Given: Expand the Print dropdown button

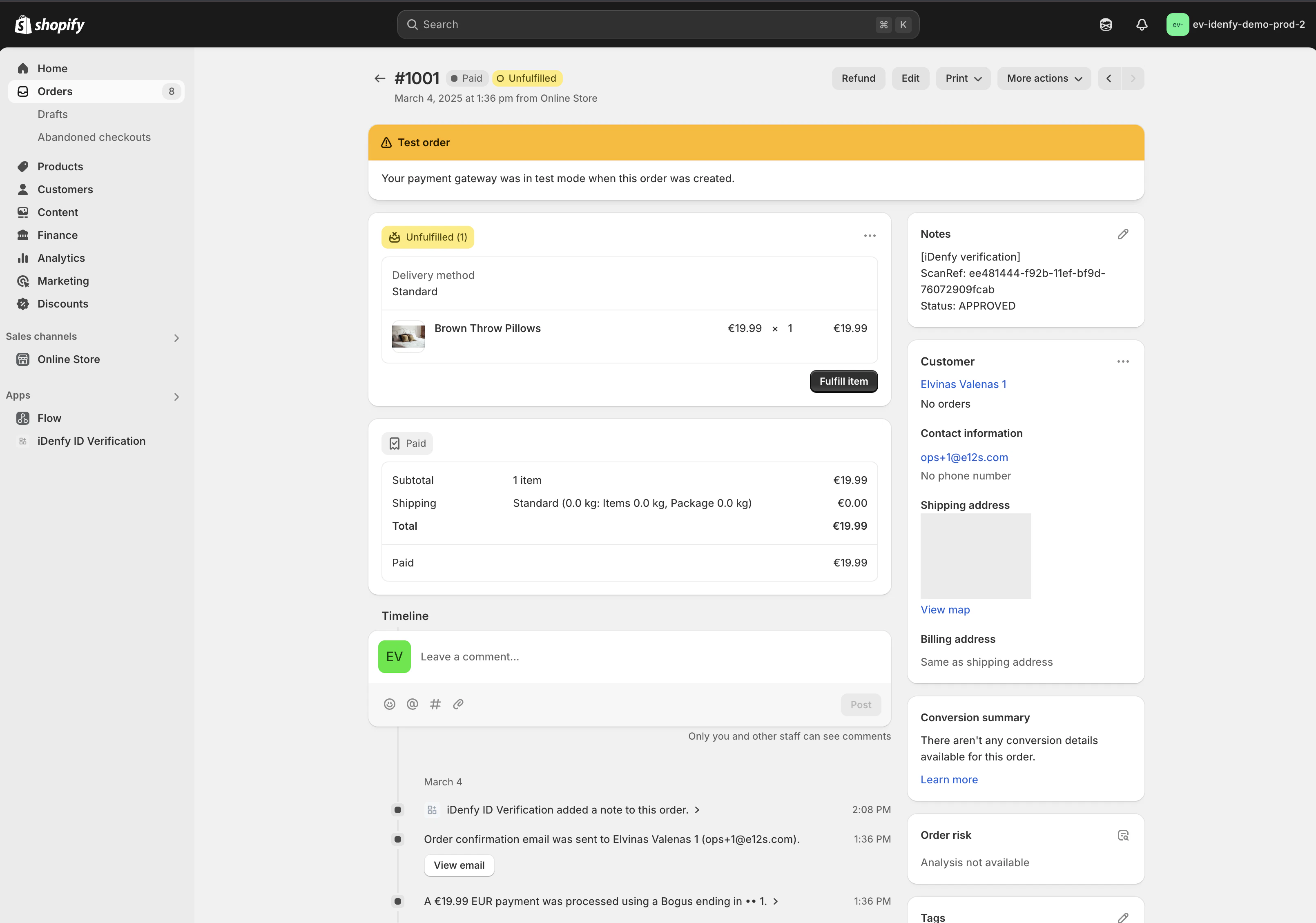Looking at the screenshot, I should click(x=963, y=78).
